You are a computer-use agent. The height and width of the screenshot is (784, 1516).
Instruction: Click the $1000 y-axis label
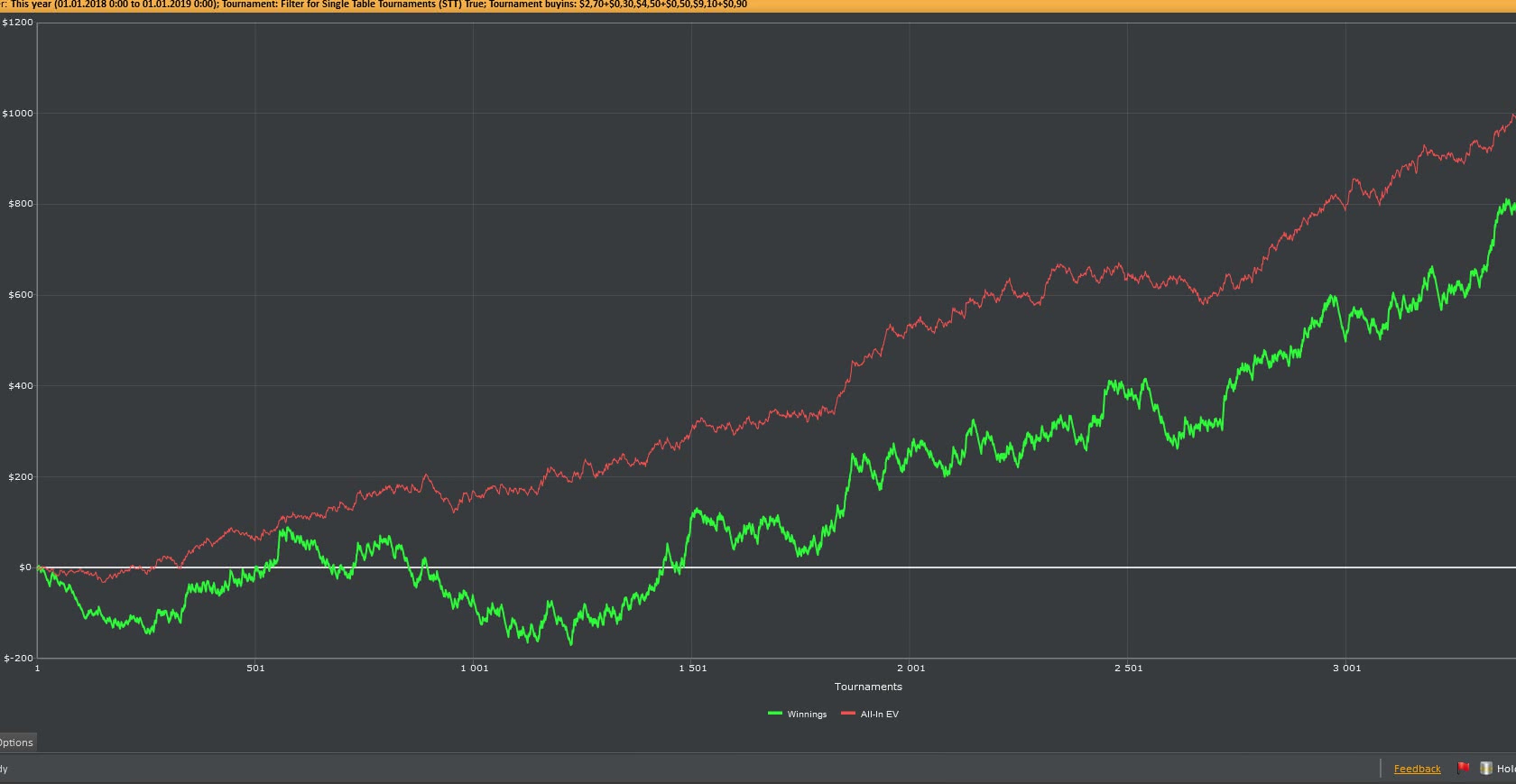coord(17,114)
